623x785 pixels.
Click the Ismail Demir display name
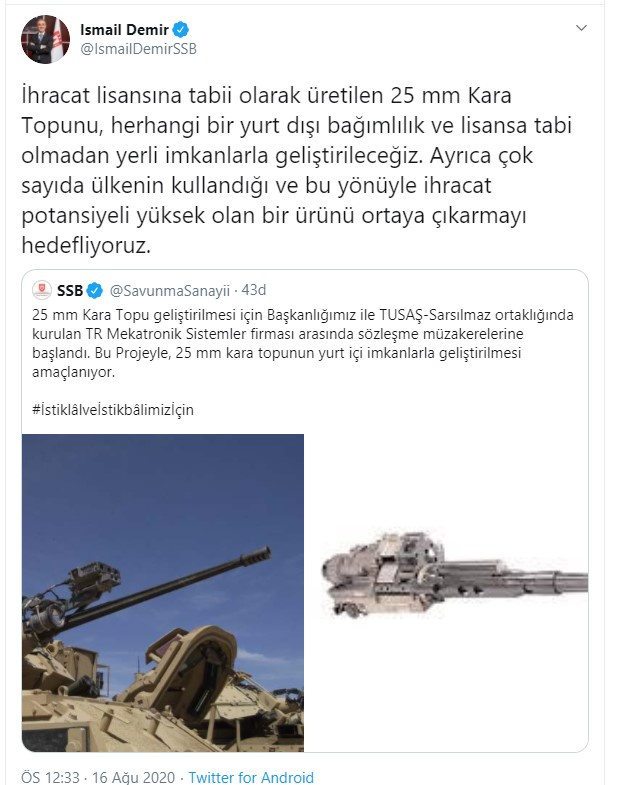(124, 30)
